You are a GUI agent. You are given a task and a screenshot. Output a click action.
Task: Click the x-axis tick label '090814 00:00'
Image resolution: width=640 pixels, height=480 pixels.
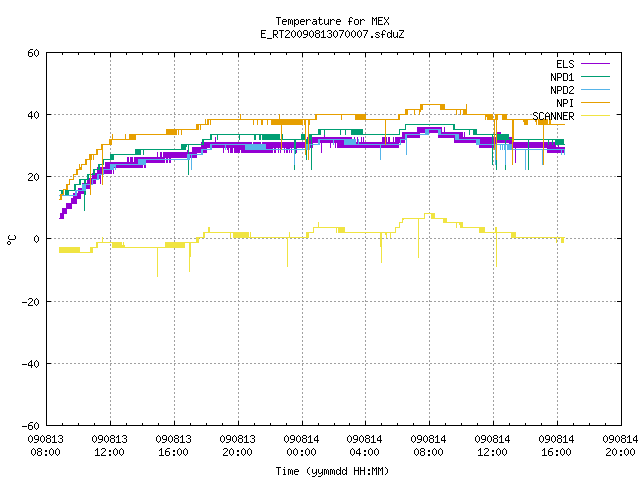click(302, 446)
